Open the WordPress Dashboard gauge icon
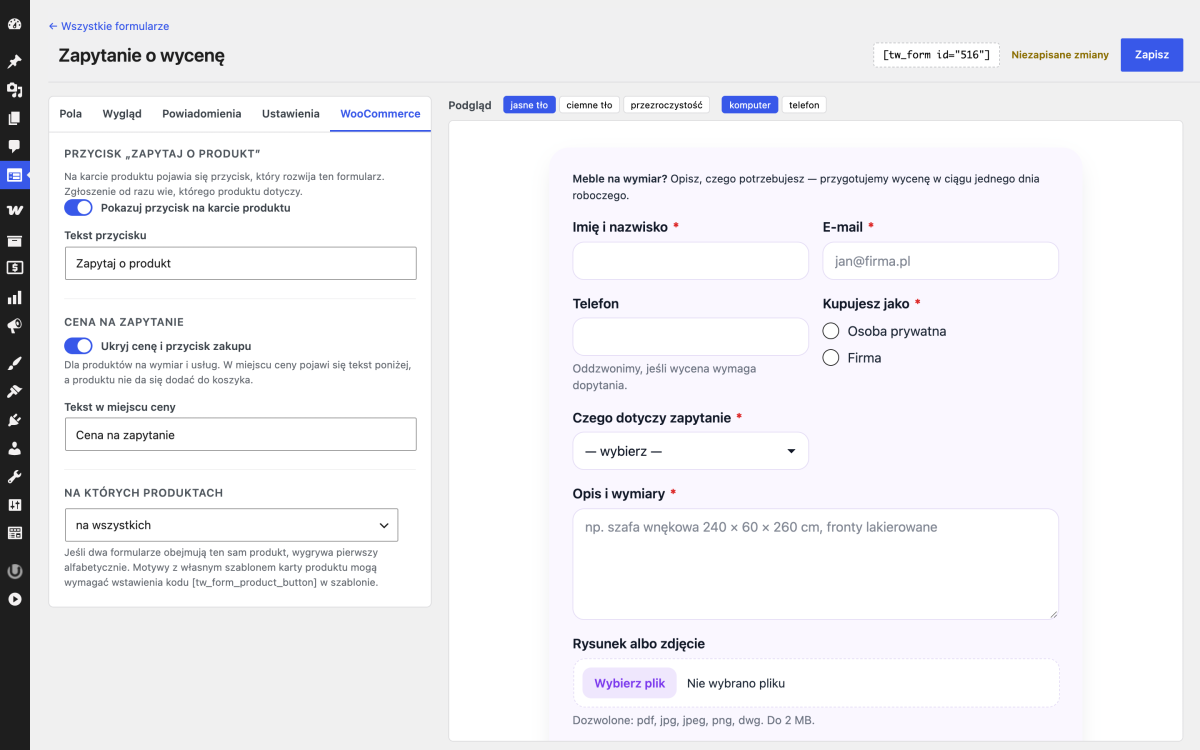Image resolution: width=1200 pixels, height=750 pixels. tap(15, 23)
